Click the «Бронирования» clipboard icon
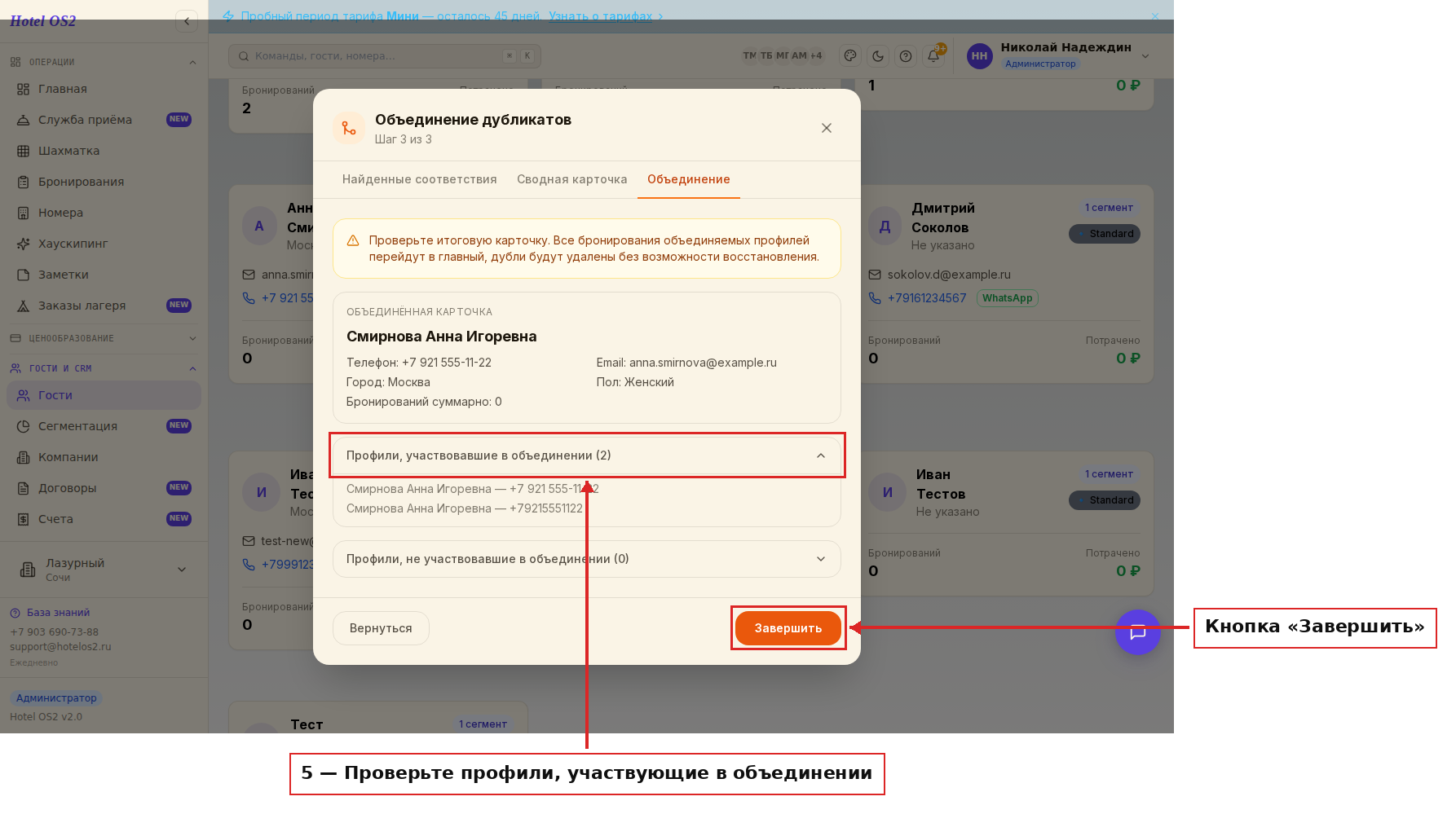Image resolution: width=1456 pixels, height=814 pixels. tap(24, 182)
